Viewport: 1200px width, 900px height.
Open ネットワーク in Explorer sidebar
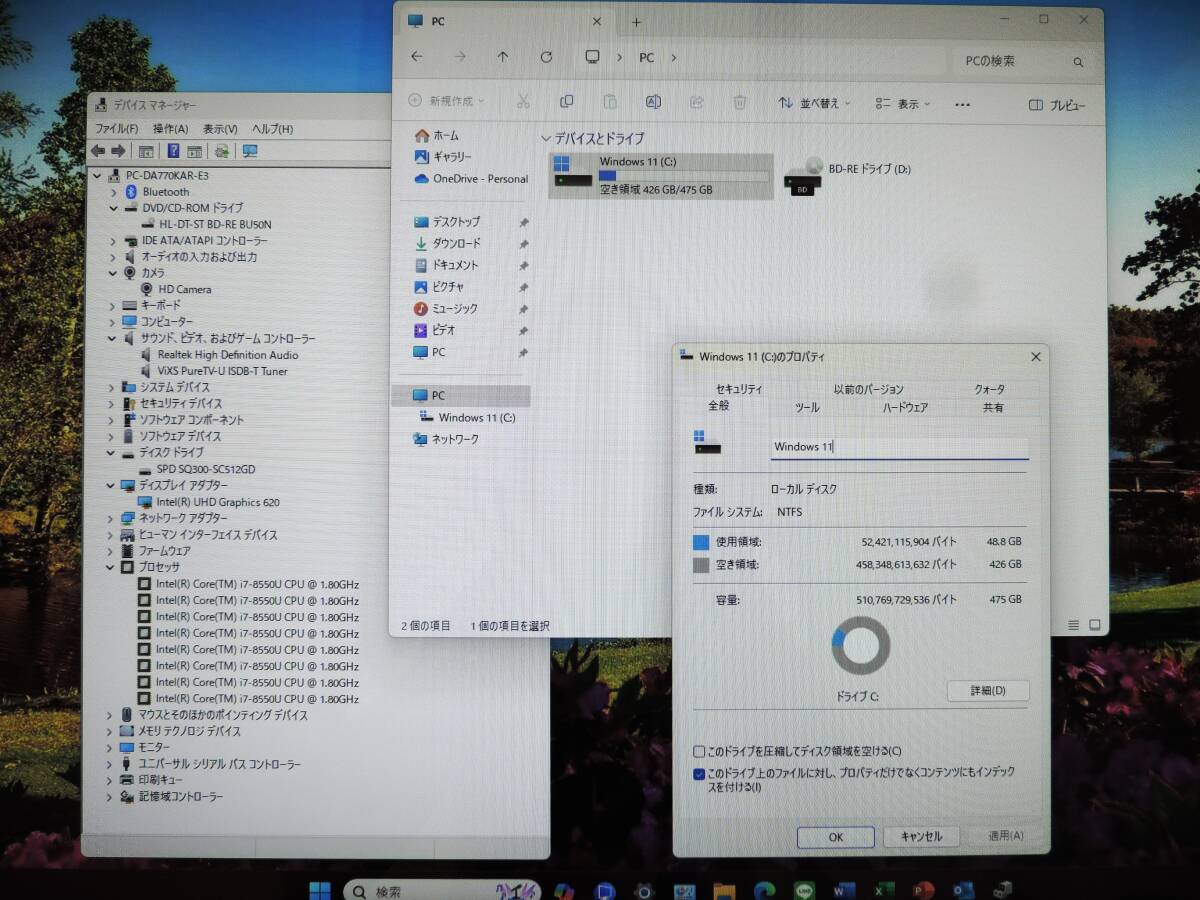point(446,439)
